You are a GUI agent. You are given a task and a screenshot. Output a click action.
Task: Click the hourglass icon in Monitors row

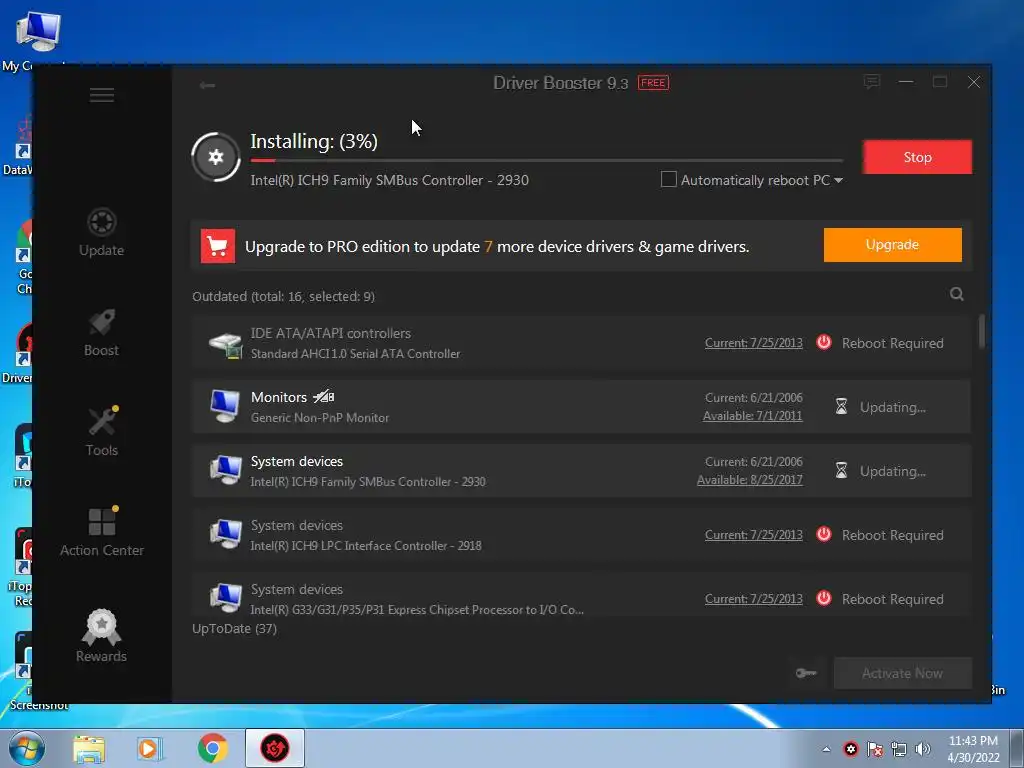tap(842, 406)
